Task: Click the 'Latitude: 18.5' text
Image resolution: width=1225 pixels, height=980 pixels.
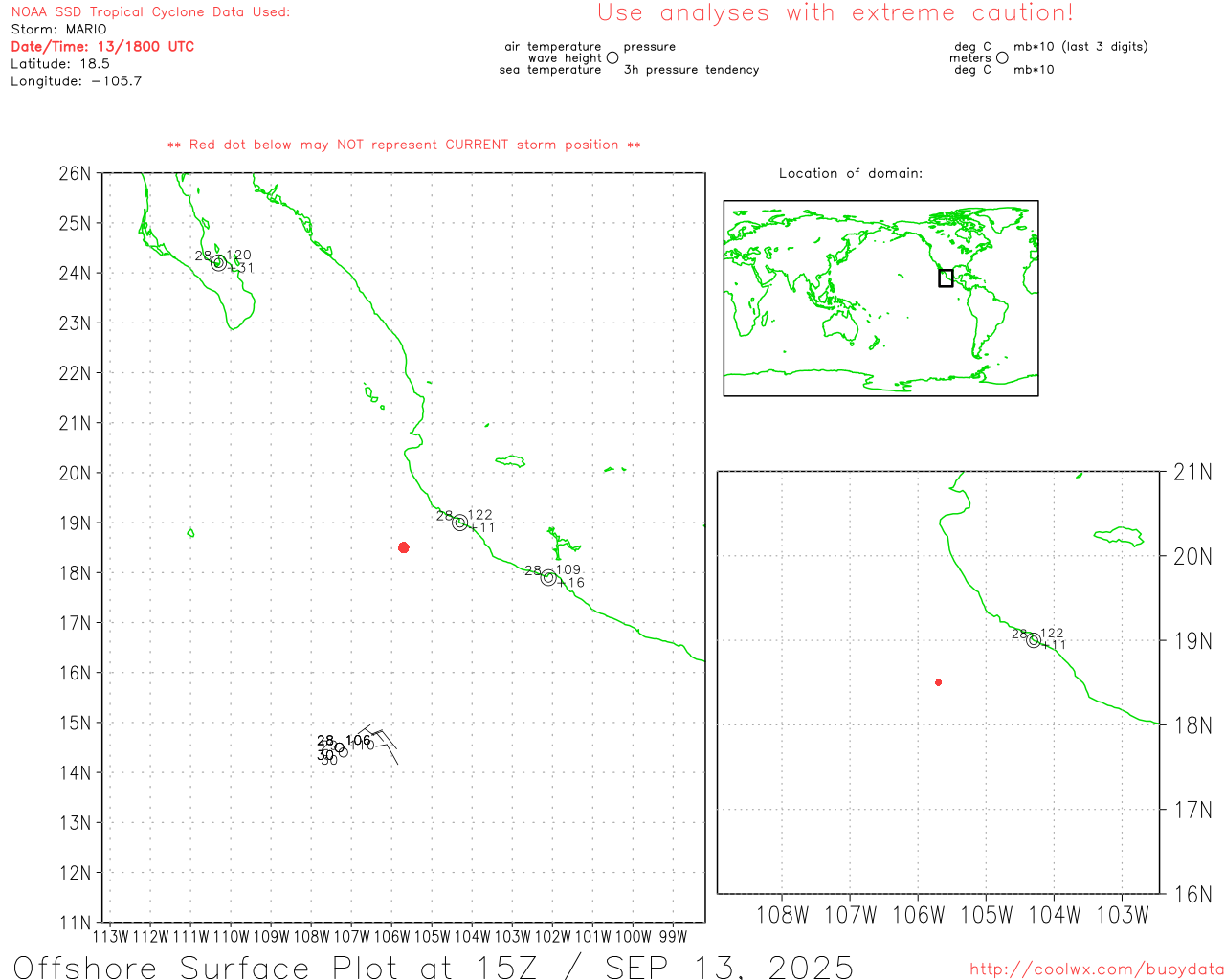Action: tap(60, 64)
